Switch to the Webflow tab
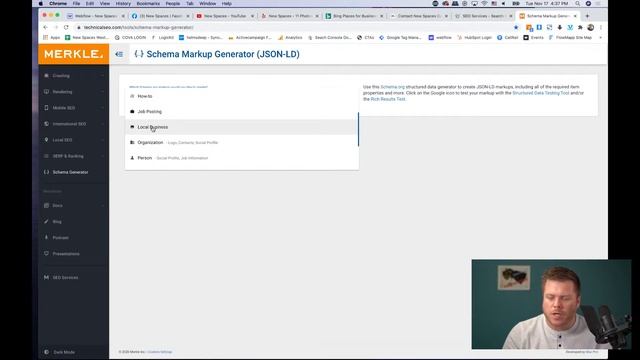 point(96,16)
